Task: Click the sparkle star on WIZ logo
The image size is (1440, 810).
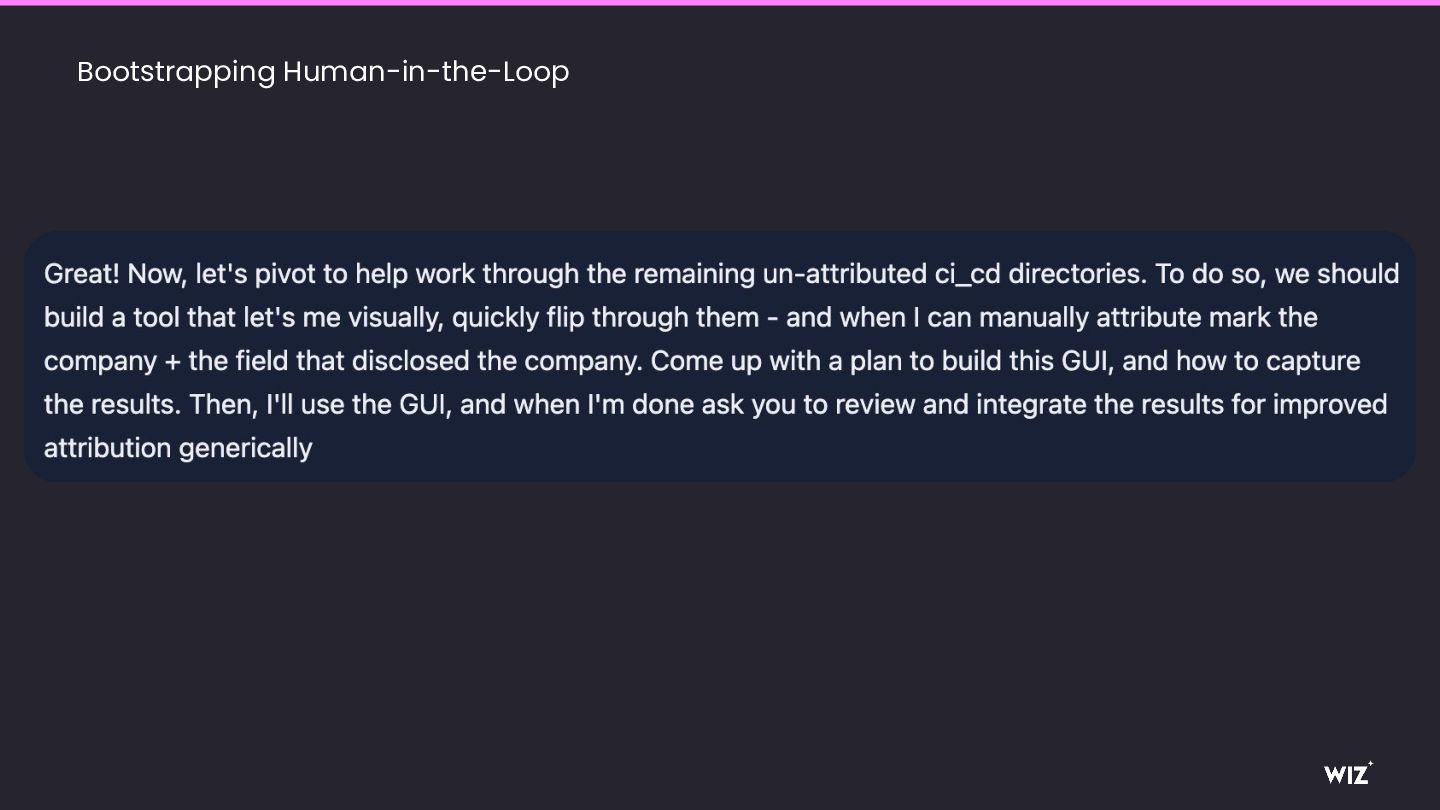Action: click(x=1370, y=764)
